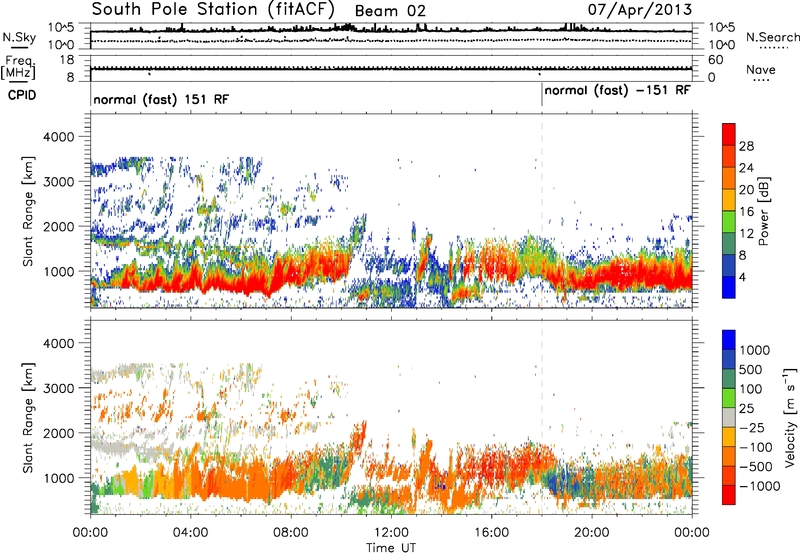Click the '12:00' time tick label

[x=391, y=533]
